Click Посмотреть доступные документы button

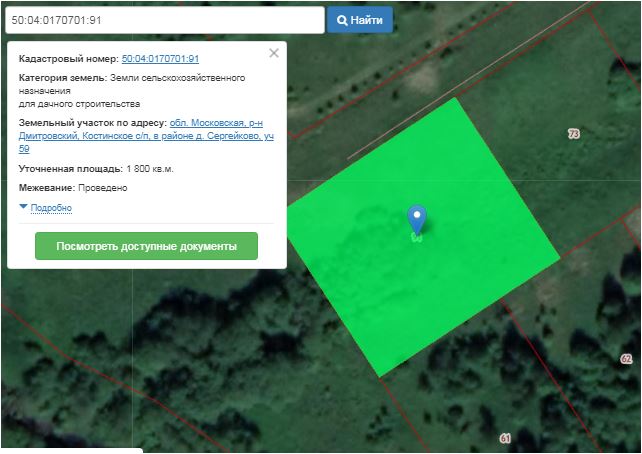point(146,246)
